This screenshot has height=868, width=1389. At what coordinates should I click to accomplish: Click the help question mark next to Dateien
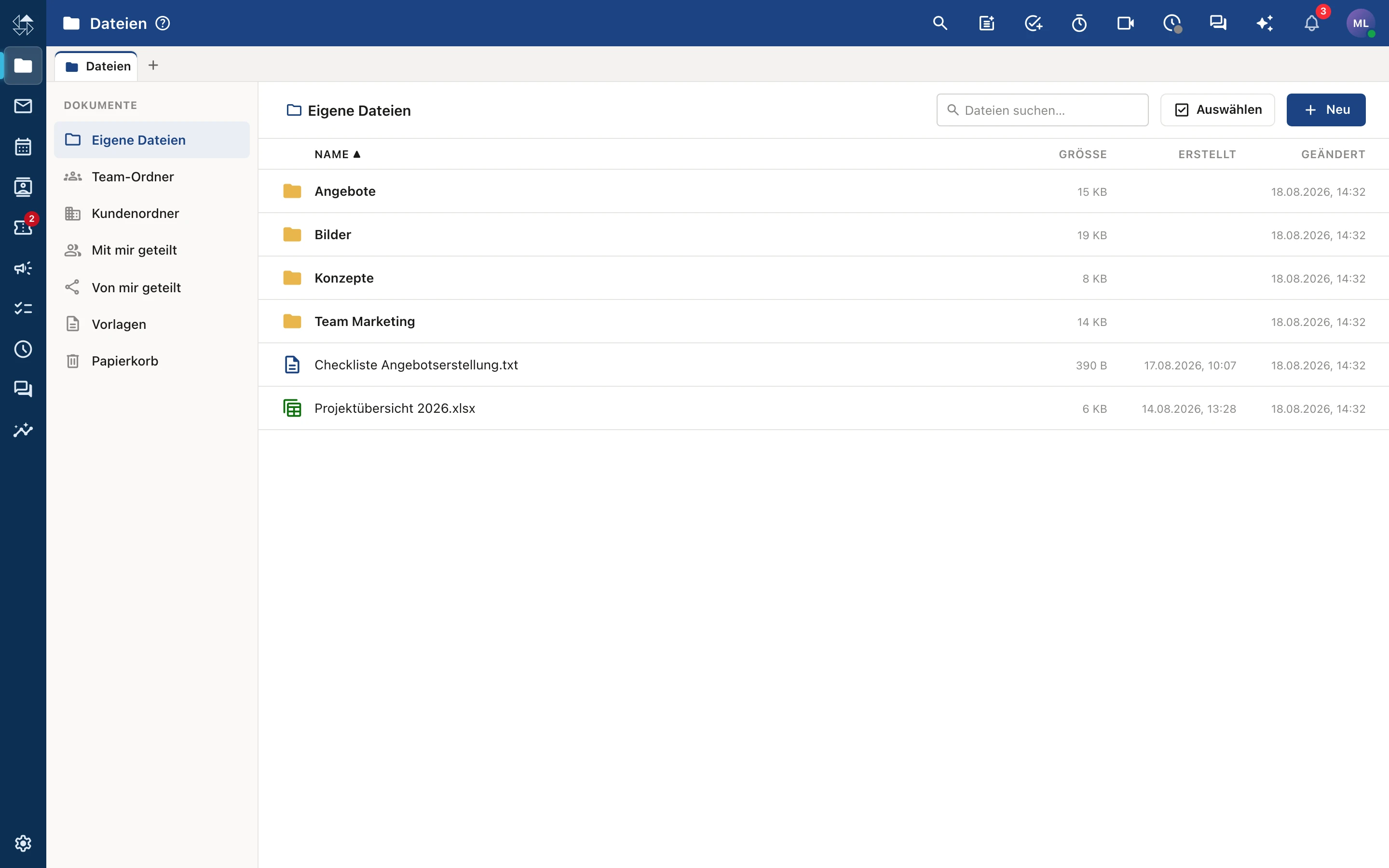(163, 24)
